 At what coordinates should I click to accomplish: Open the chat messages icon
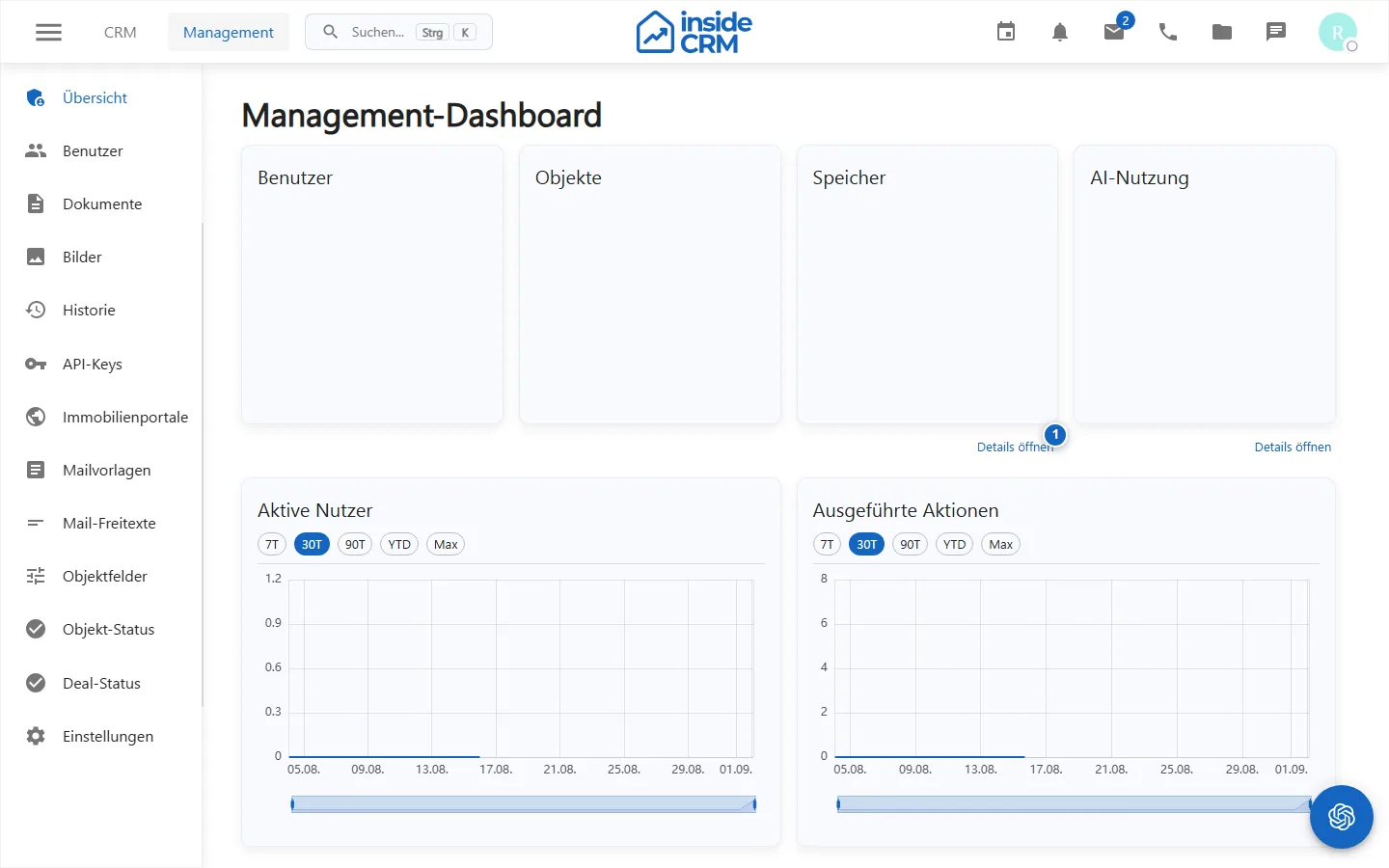pos(1276,32)
